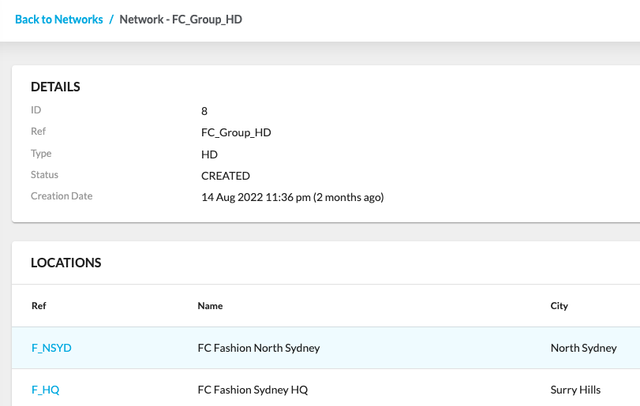
Task: Click the Status field label
Action: coord(45,175)
